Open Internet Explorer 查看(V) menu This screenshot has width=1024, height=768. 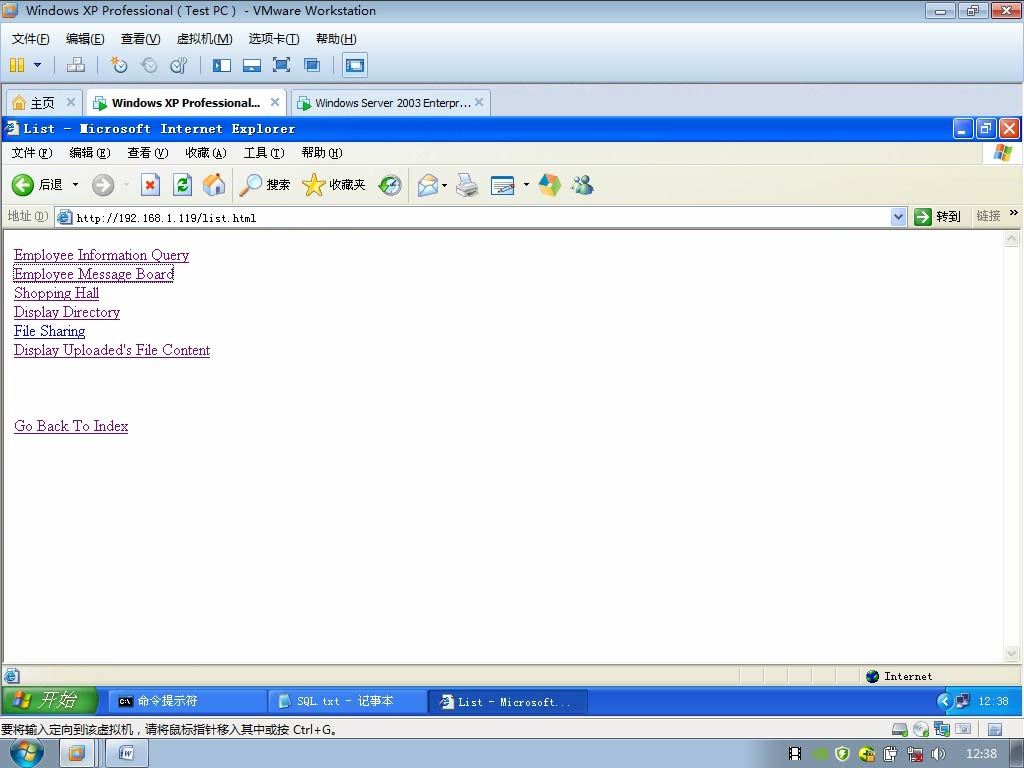(x=148, y=153)
